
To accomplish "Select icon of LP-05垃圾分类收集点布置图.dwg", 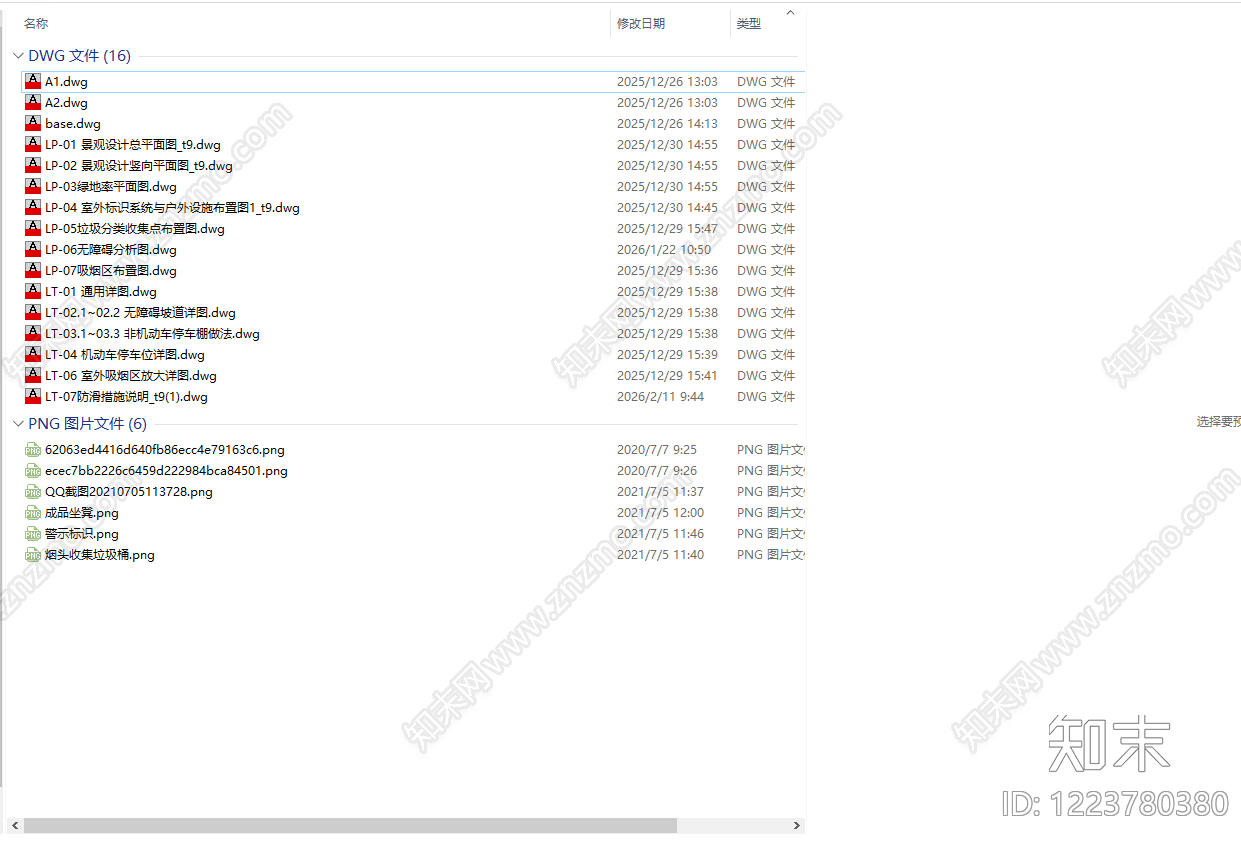I will (x=33, y=229).
